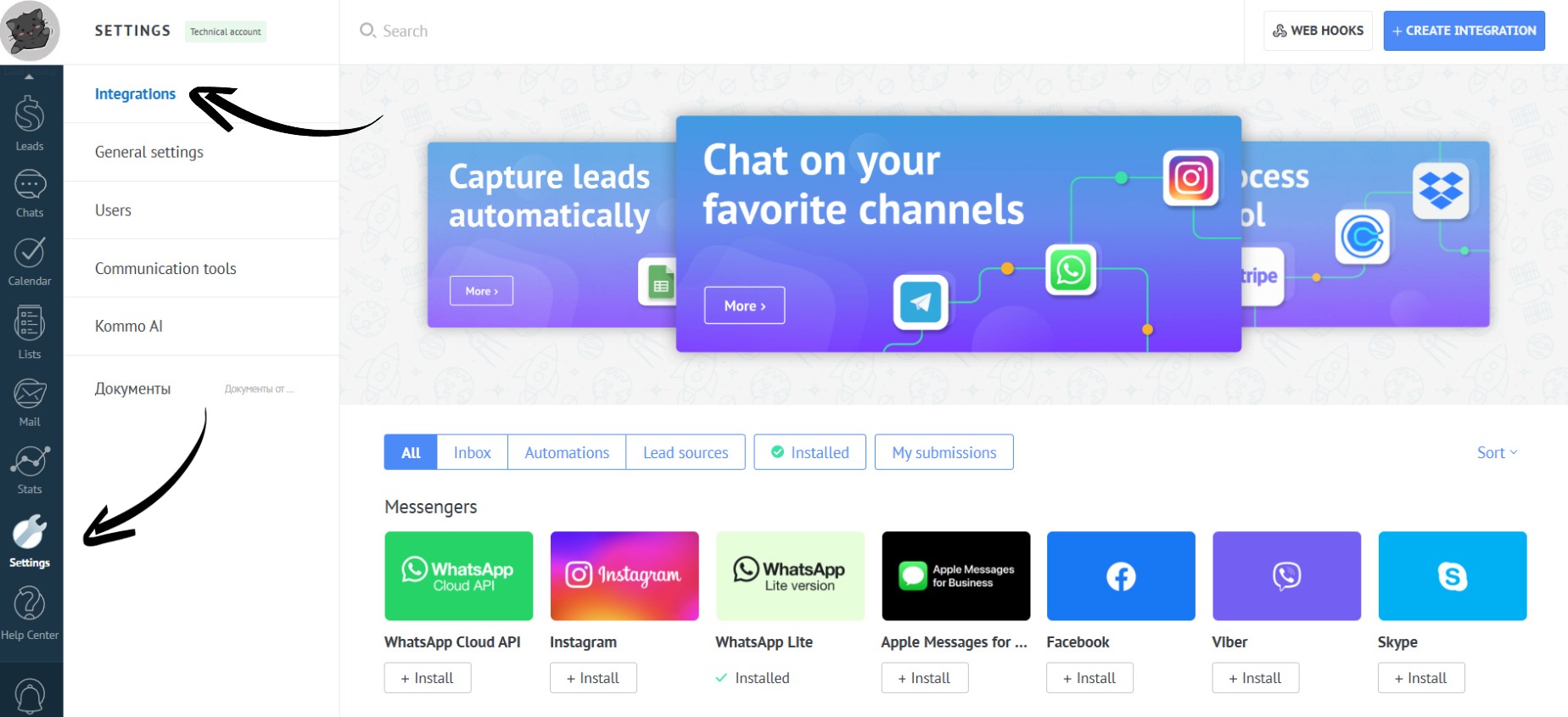Open the WhatsApp Cloud API tile
This screenshot has width=1568, height=717.
coord(458,576)
